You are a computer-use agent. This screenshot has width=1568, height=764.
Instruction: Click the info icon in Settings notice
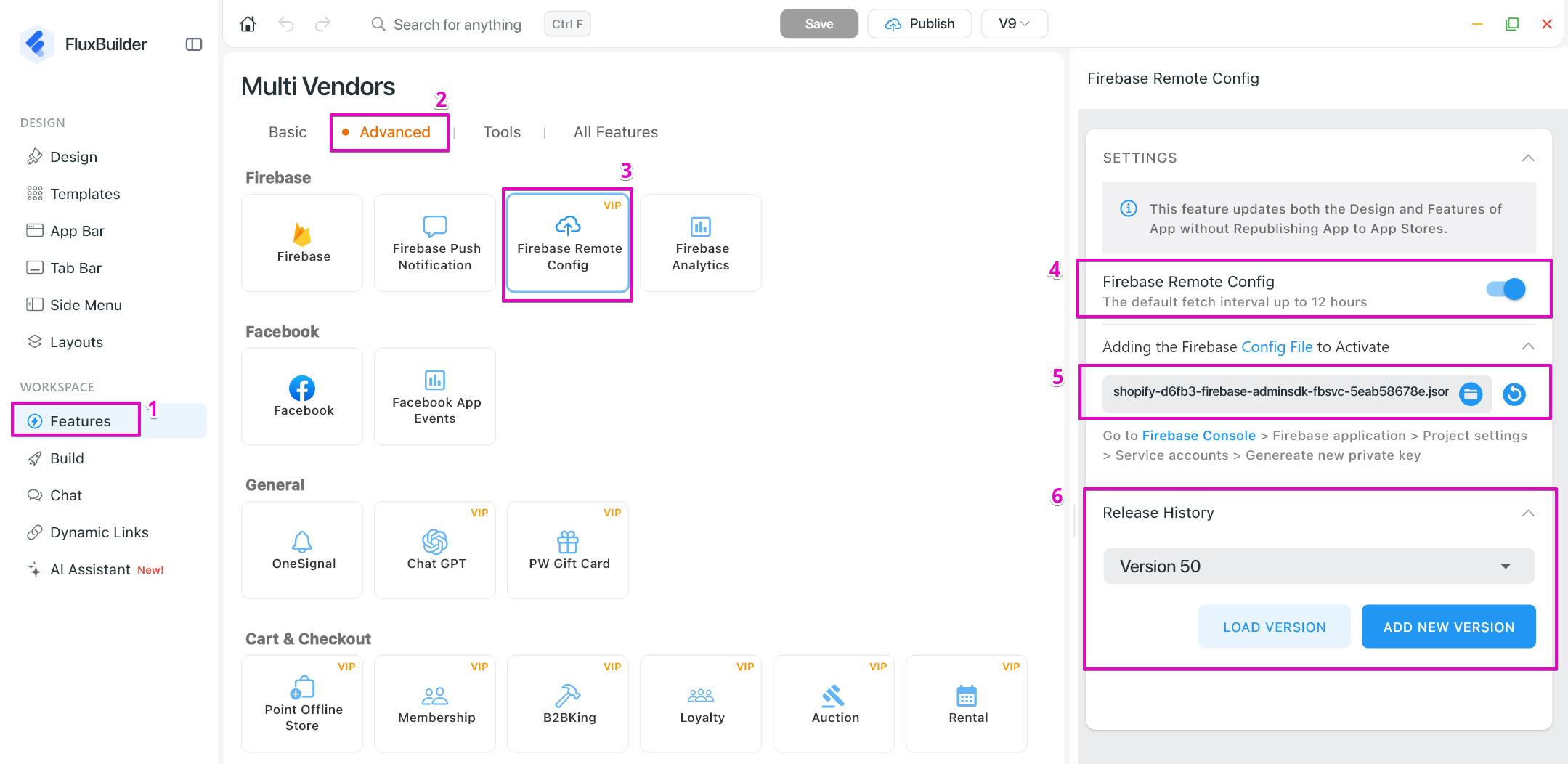coord(1129,209)
